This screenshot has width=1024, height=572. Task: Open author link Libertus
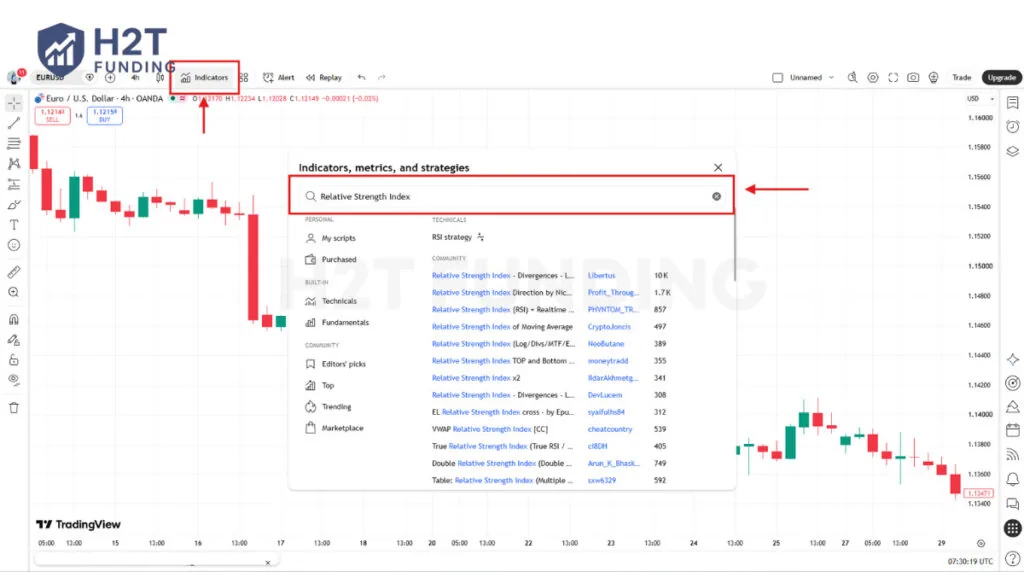[601, 276]
